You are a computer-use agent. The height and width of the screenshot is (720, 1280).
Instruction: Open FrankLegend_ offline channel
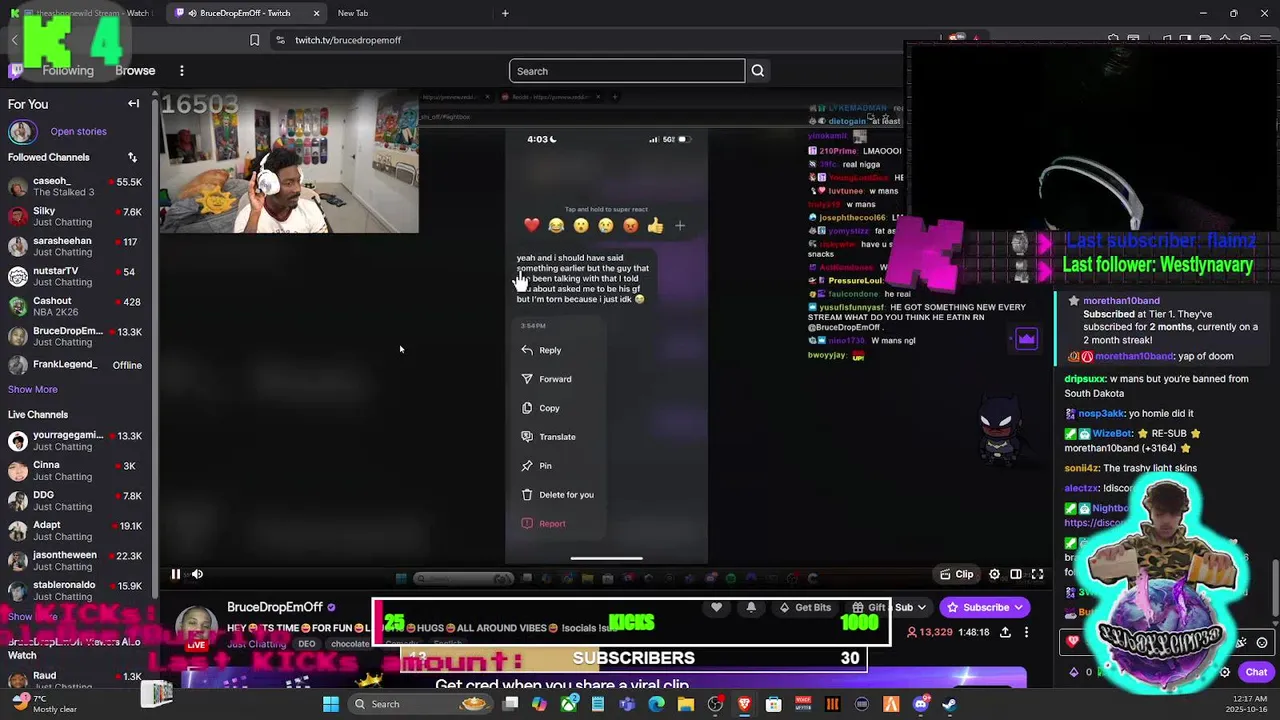75,365
